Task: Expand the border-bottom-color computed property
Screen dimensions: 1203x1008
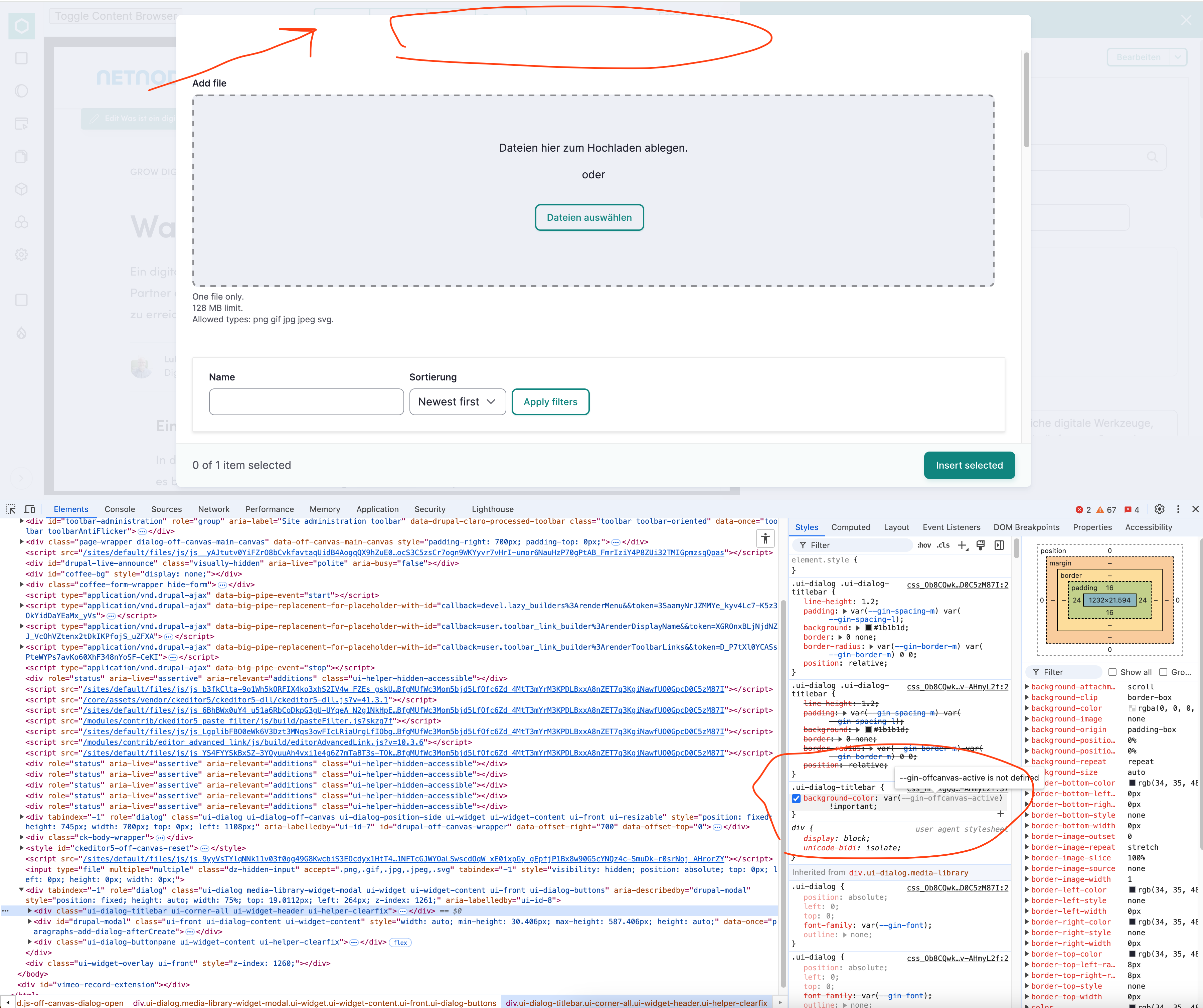Action: pyautogui.click(x=1027, y=783)
